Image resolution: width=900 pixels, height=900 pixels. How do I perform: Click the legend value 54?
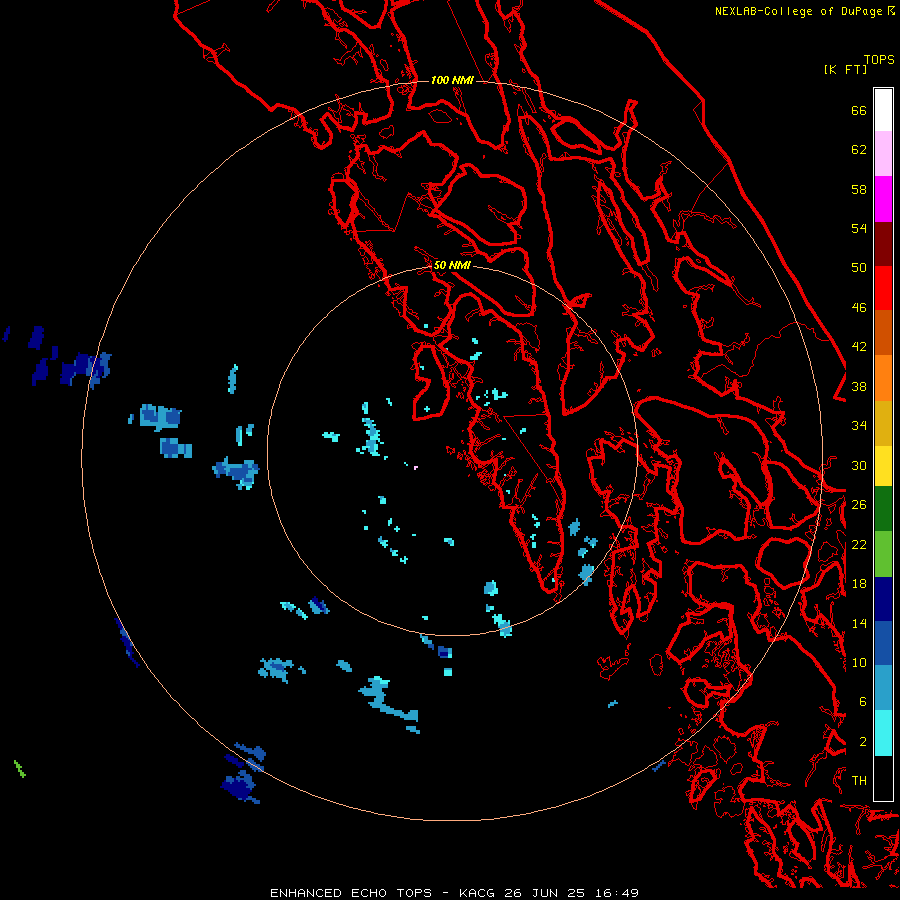click(859, 228)
